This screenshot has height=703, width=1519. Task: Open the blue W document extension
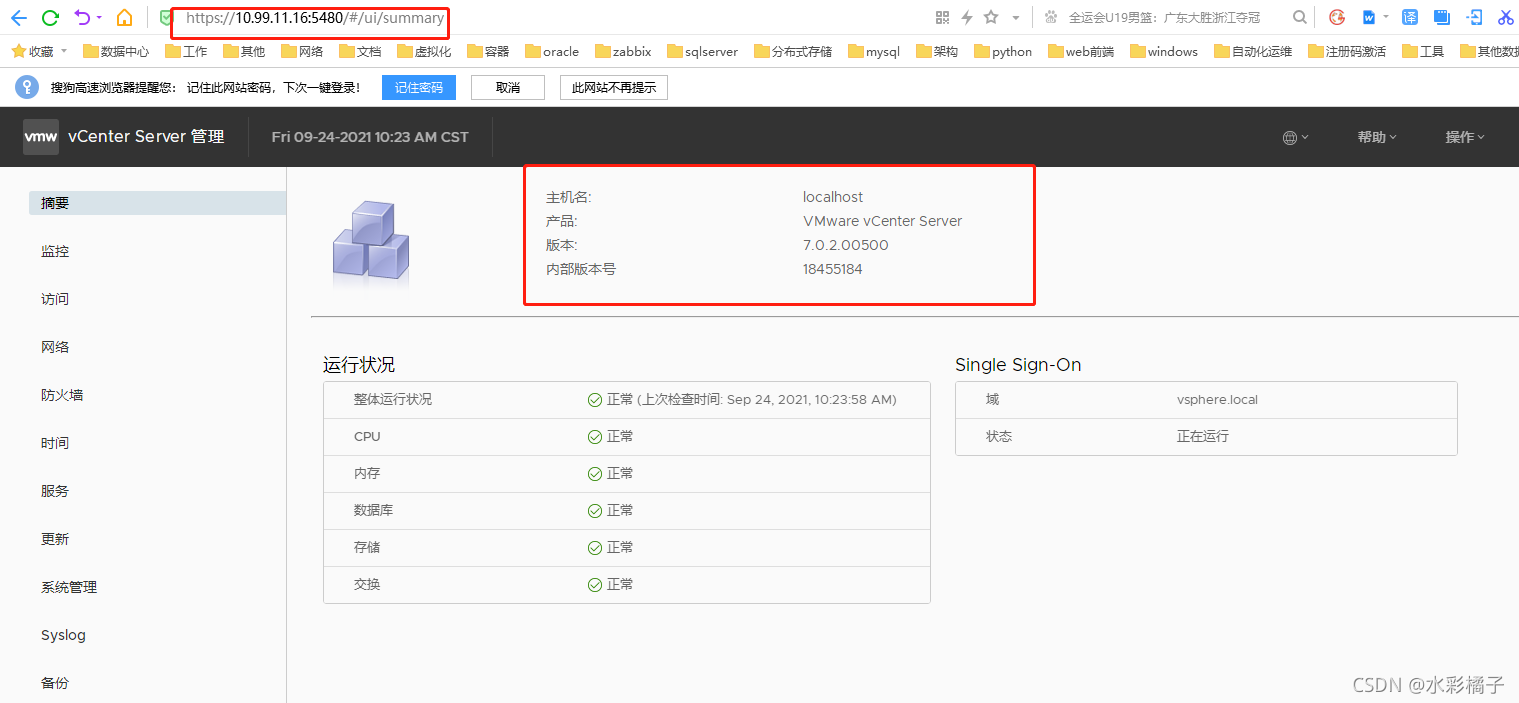pyautogui.click(x=1369, y=17)
